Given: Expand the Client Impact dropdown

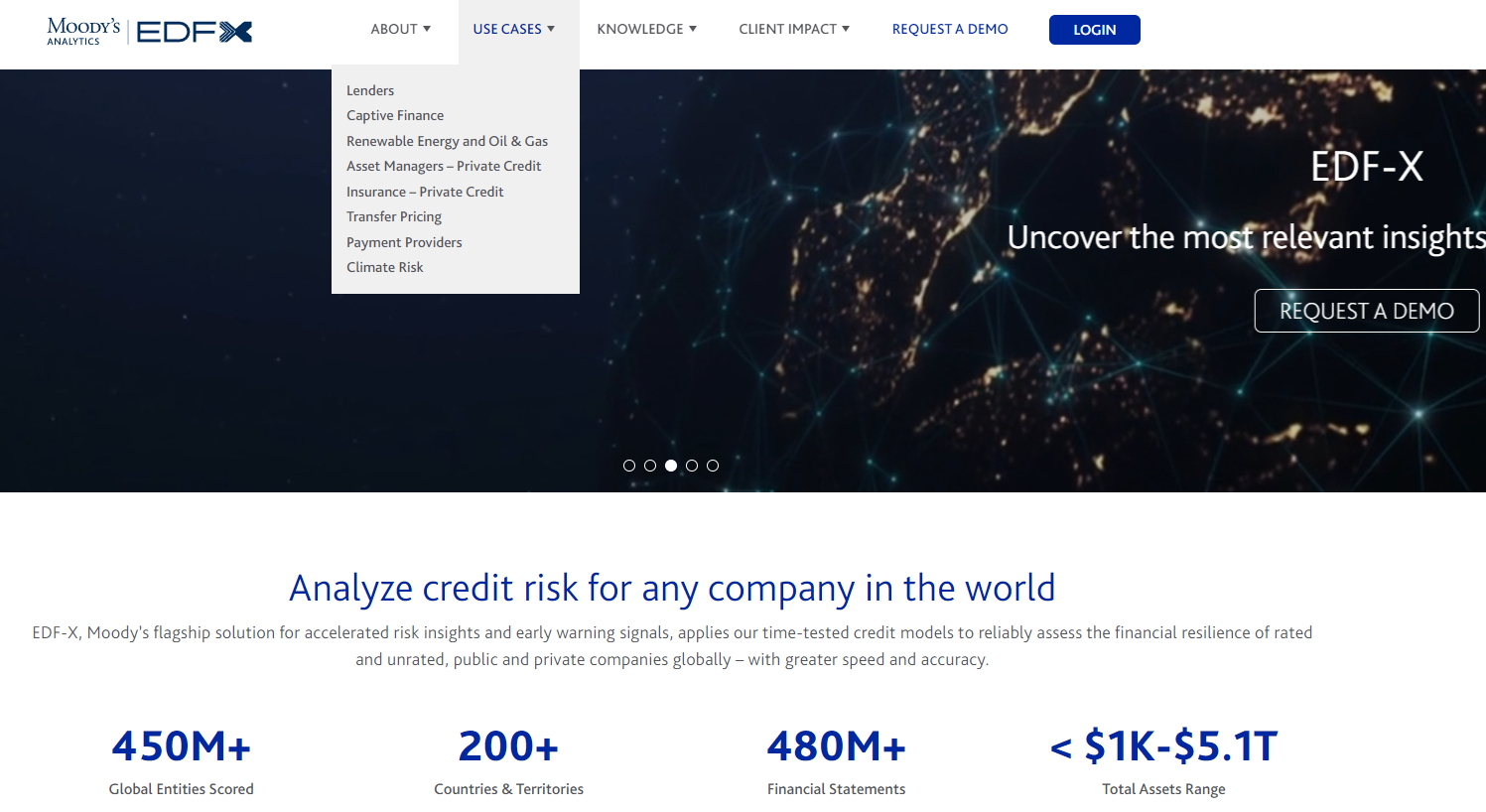Looking at the screenshot, I should click(x=793, y=29).
